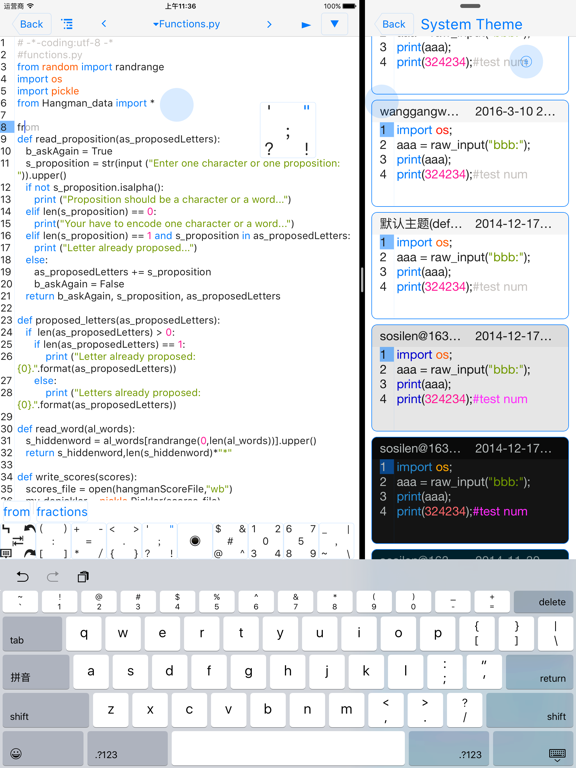
Task: Switch to numbers with right .?123 key
Action: pos(449,749)
